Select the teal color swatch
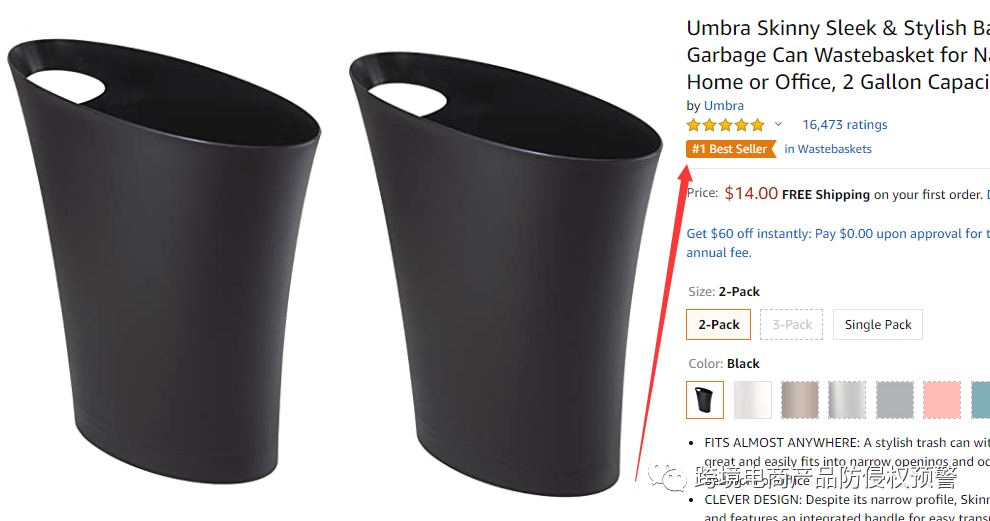The image size is (990, 521). click(x=980, y=400)
